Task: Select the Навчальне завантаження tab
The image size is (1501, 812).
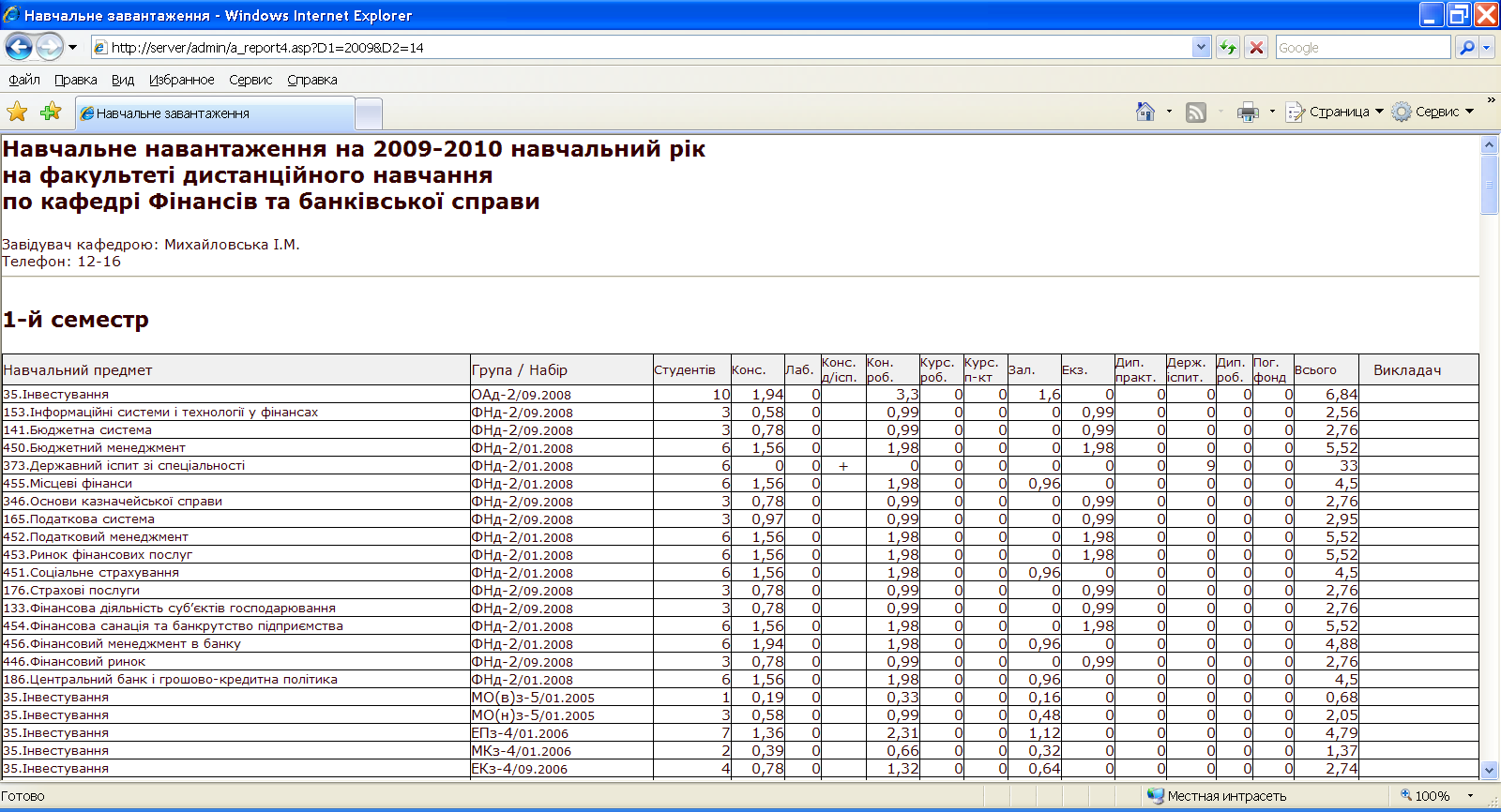Action: [215, 113]
